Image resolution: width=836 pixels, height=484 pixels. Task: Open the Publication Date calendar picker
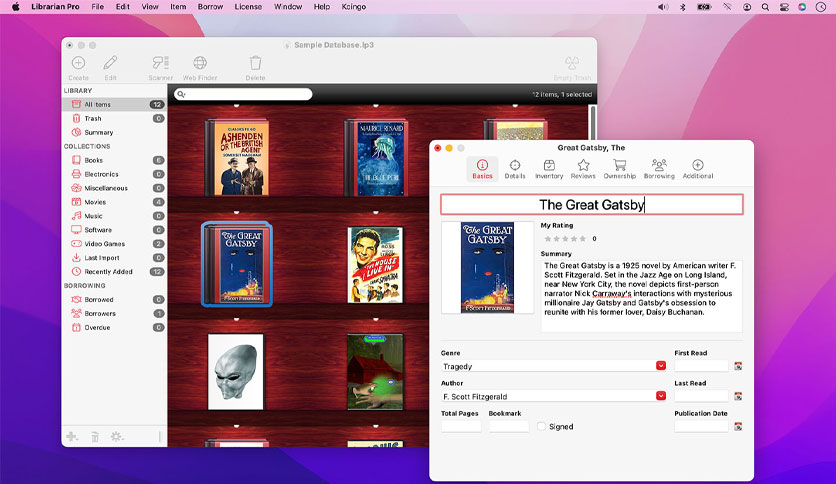(738, 426)
